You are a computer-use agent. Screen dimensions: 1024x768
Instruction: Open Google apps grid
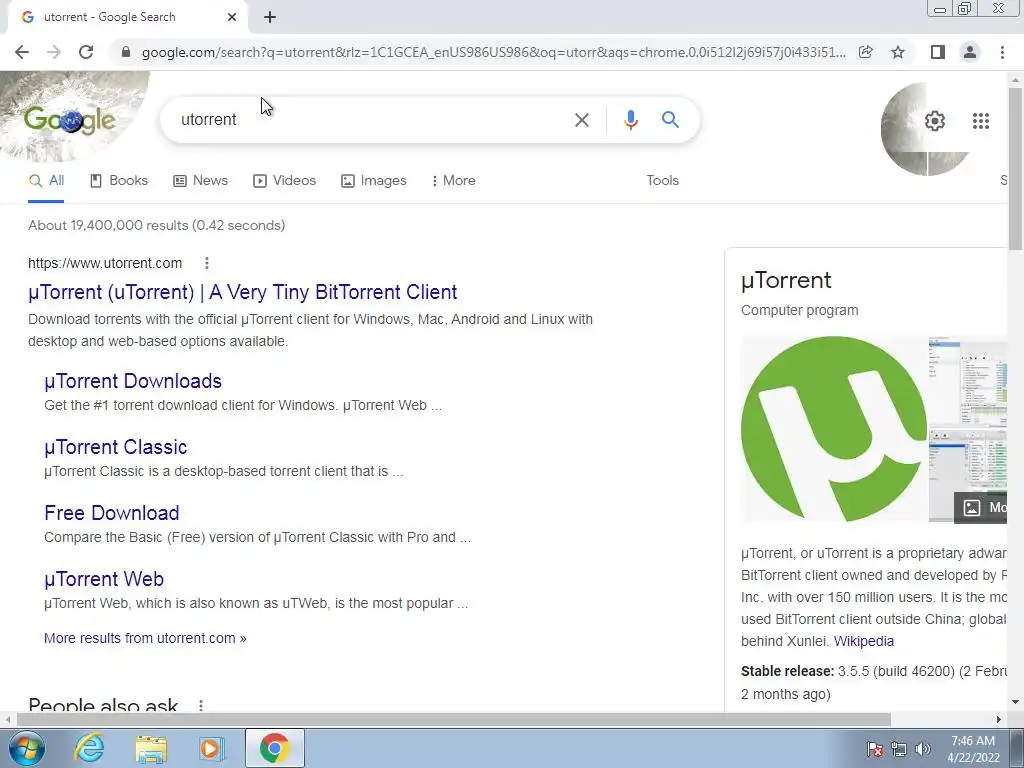click(x=980, y=121)
